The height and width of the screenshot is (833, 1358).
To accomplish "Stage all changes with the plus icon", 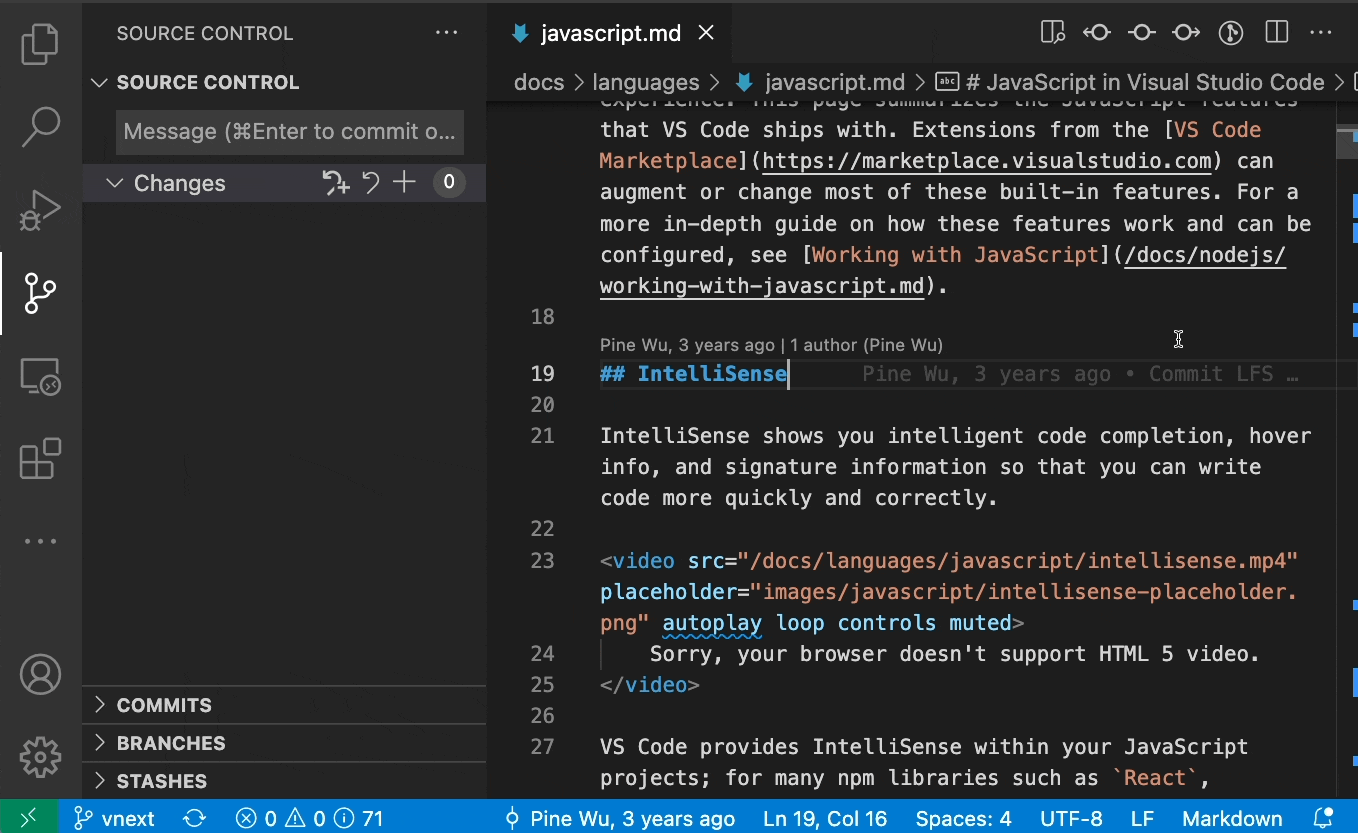I will [x=404, y=182].
